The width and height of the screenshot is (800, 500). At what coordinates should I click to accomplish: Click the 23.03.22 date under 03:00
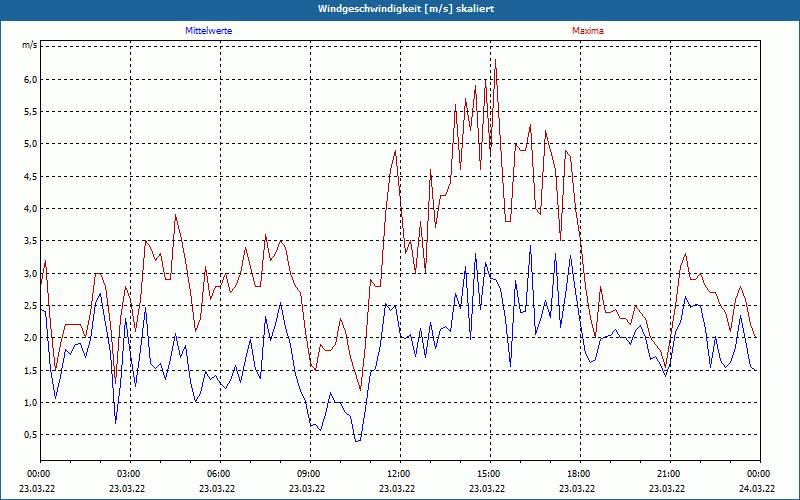tap(127, 489)
